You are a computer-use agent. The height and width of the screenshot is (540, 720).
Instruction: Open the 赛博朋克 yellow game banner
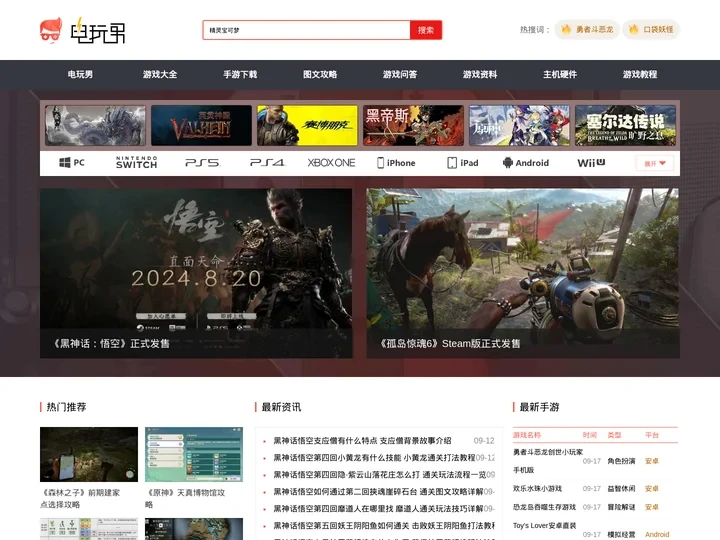click(x=307, y=125)
